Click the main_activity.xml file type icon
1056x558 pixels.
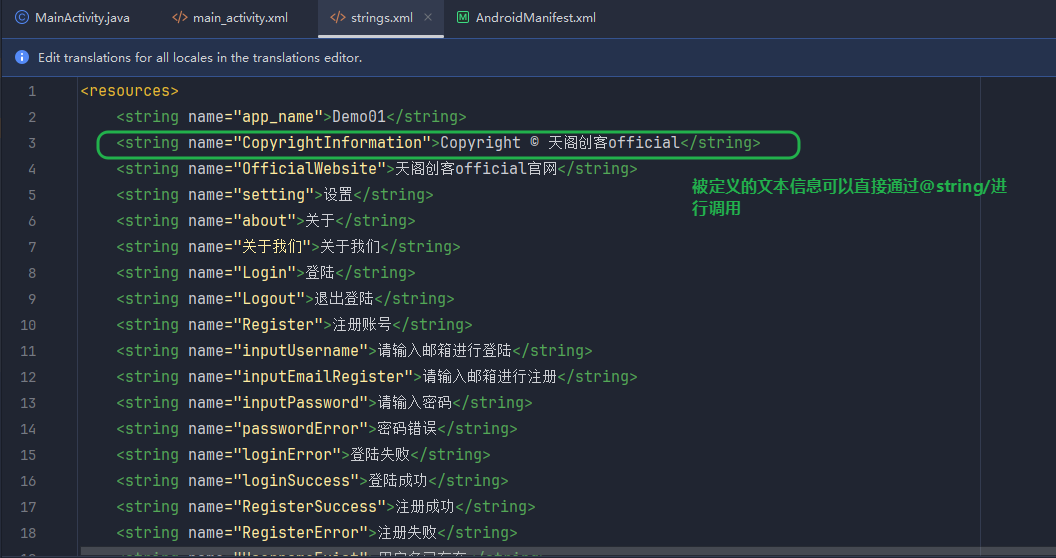179,18
